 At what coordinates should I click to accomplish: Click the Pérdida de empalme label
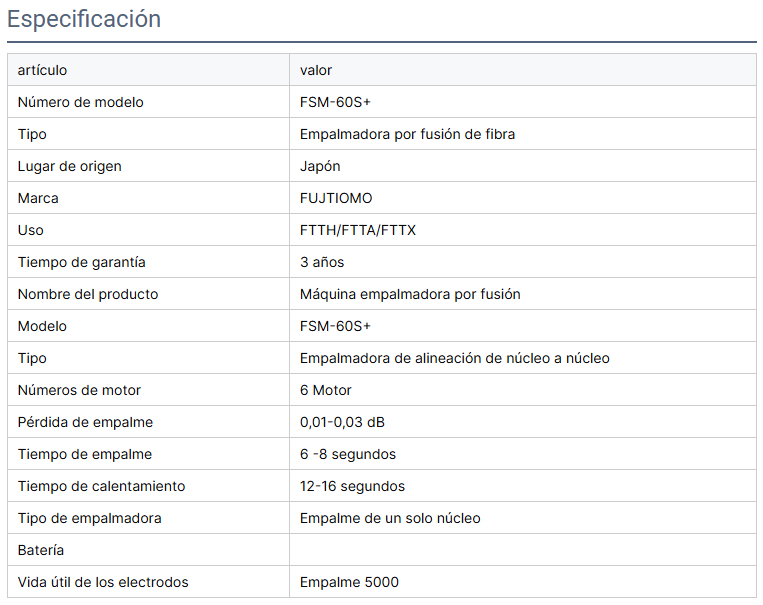pyautogui.click(x=85, y=422)
